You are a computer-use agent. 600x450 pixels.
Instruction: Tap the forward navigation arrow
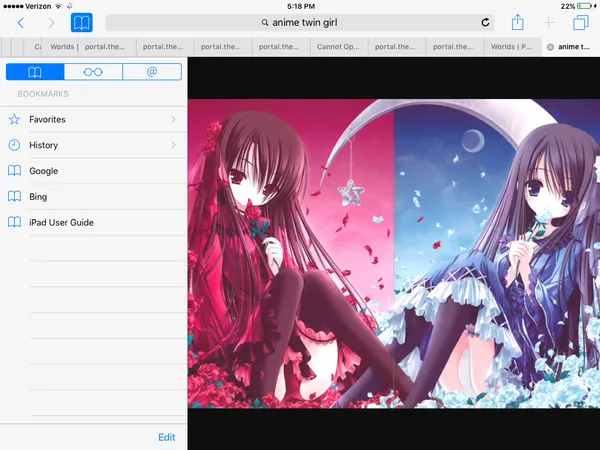pos(51,23)
